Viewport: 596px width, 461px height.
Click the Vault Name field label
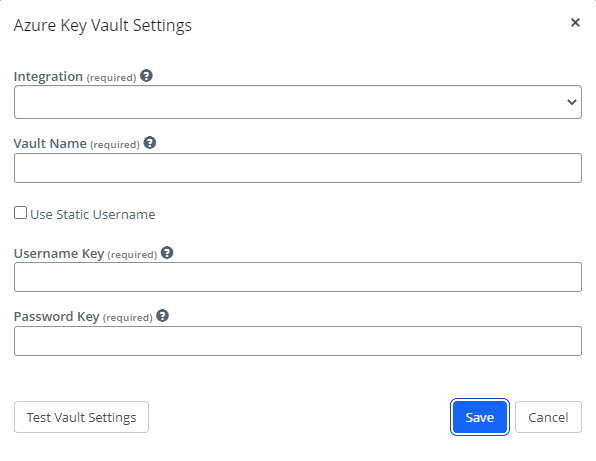click(x=50, y=143)
